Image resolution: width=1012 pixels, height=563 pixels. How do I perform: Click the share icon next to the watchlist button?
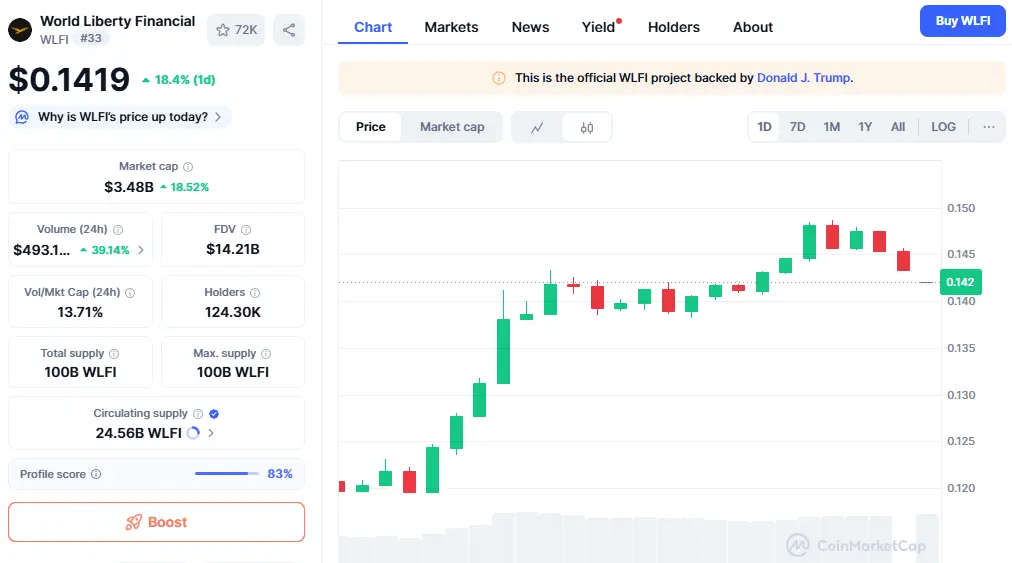coord(289,30)
